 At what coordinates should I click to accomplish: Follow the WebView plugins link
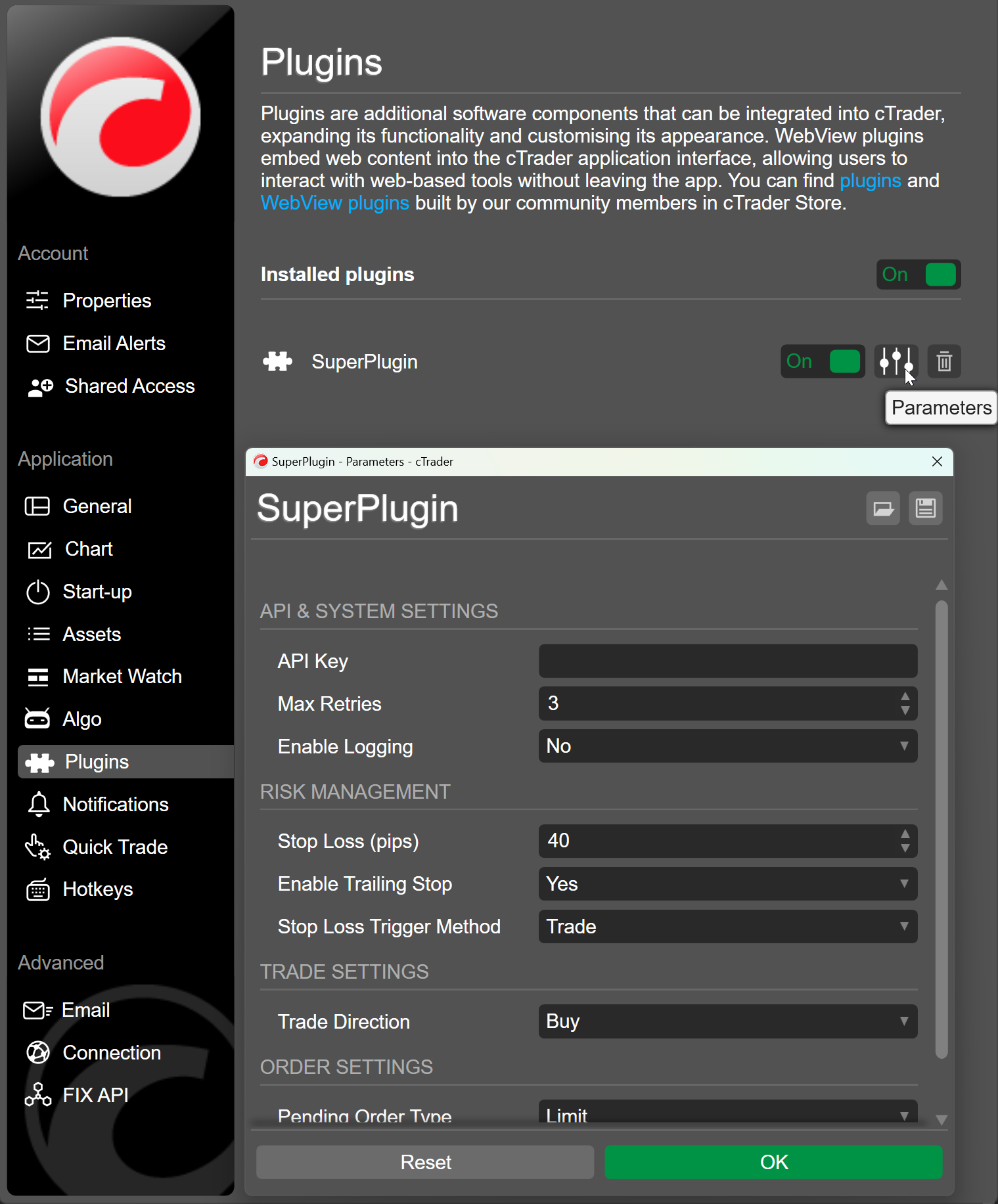pyautogui.click(x=334, y=203)
